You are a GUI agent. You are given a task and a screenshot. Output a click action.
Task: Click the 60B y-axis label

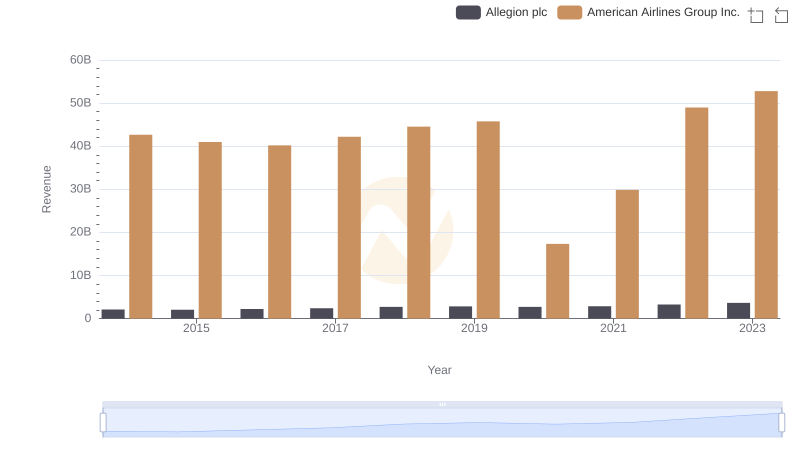coord(81,60)
